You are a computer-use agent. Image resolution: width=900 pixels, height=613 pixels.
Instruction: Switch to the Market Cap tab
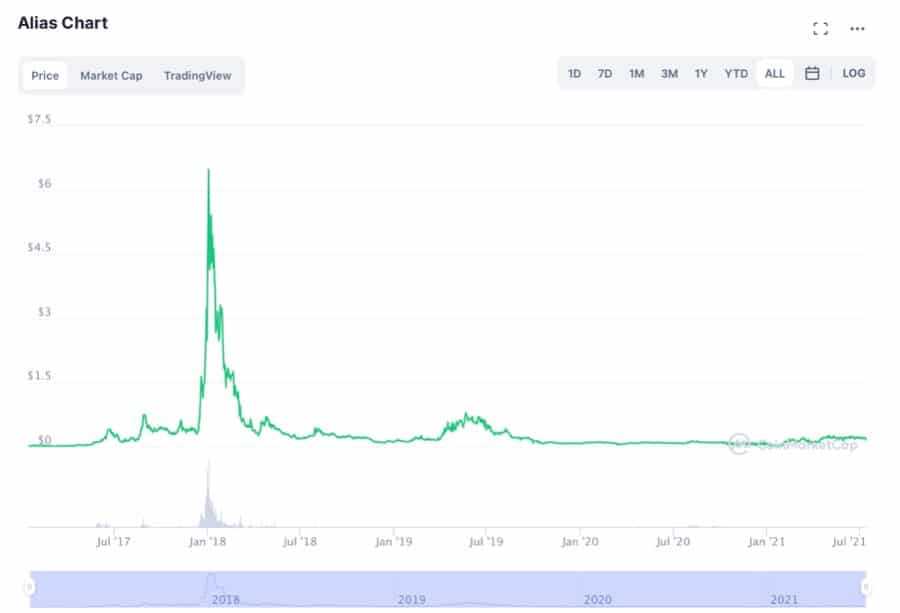pos(111,76)
